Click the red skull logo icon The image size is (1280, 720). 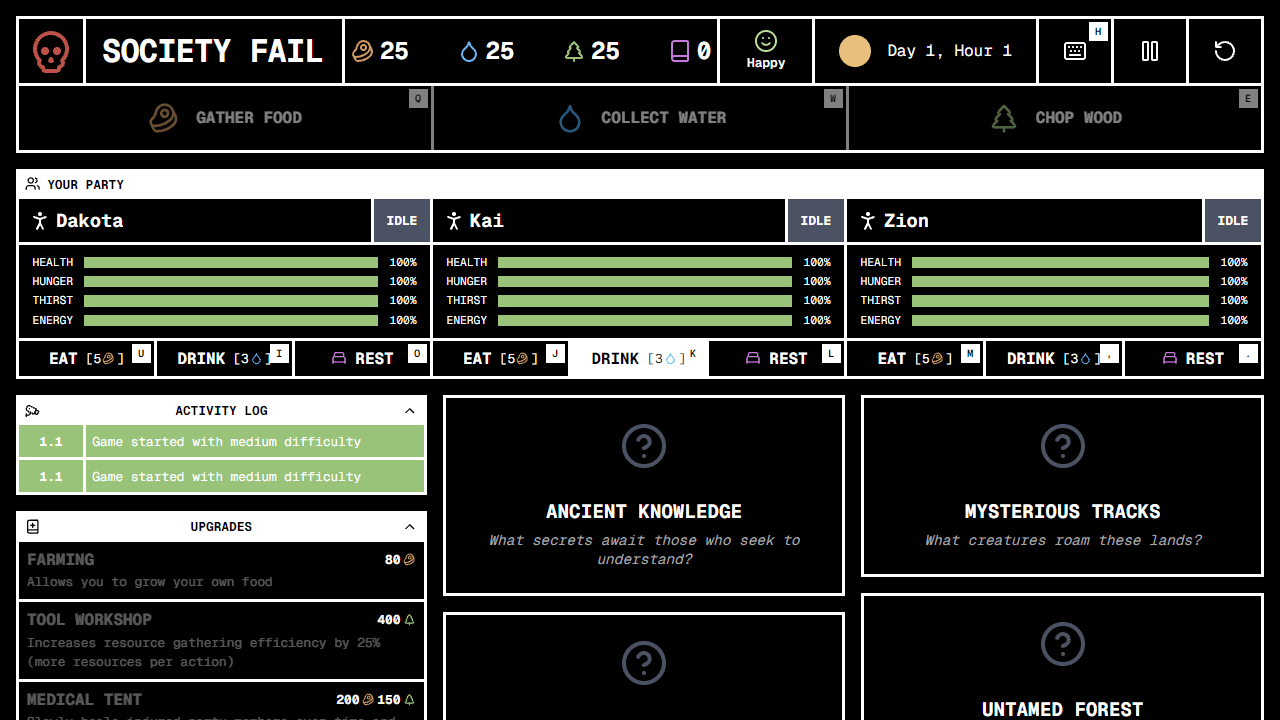[51, 51]
